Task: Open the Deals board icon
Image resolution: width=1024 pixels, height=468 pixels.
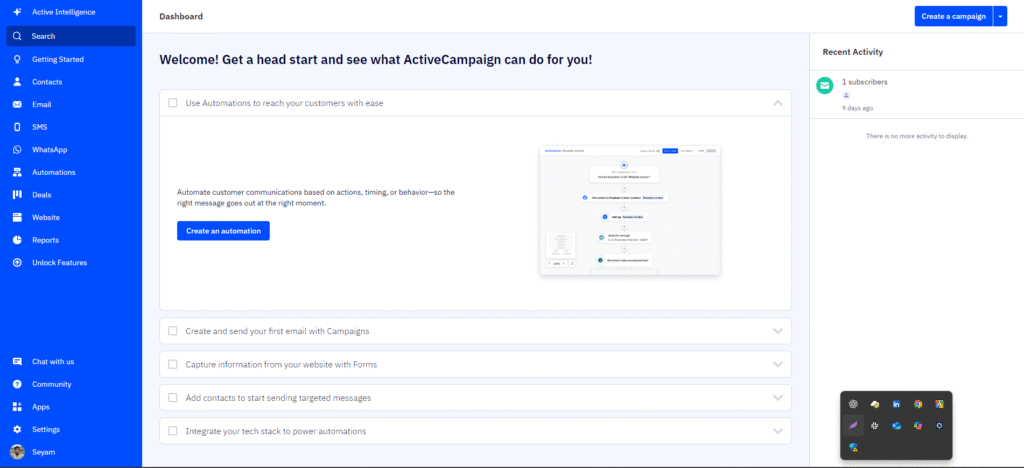Action: [x=18, y=195]
